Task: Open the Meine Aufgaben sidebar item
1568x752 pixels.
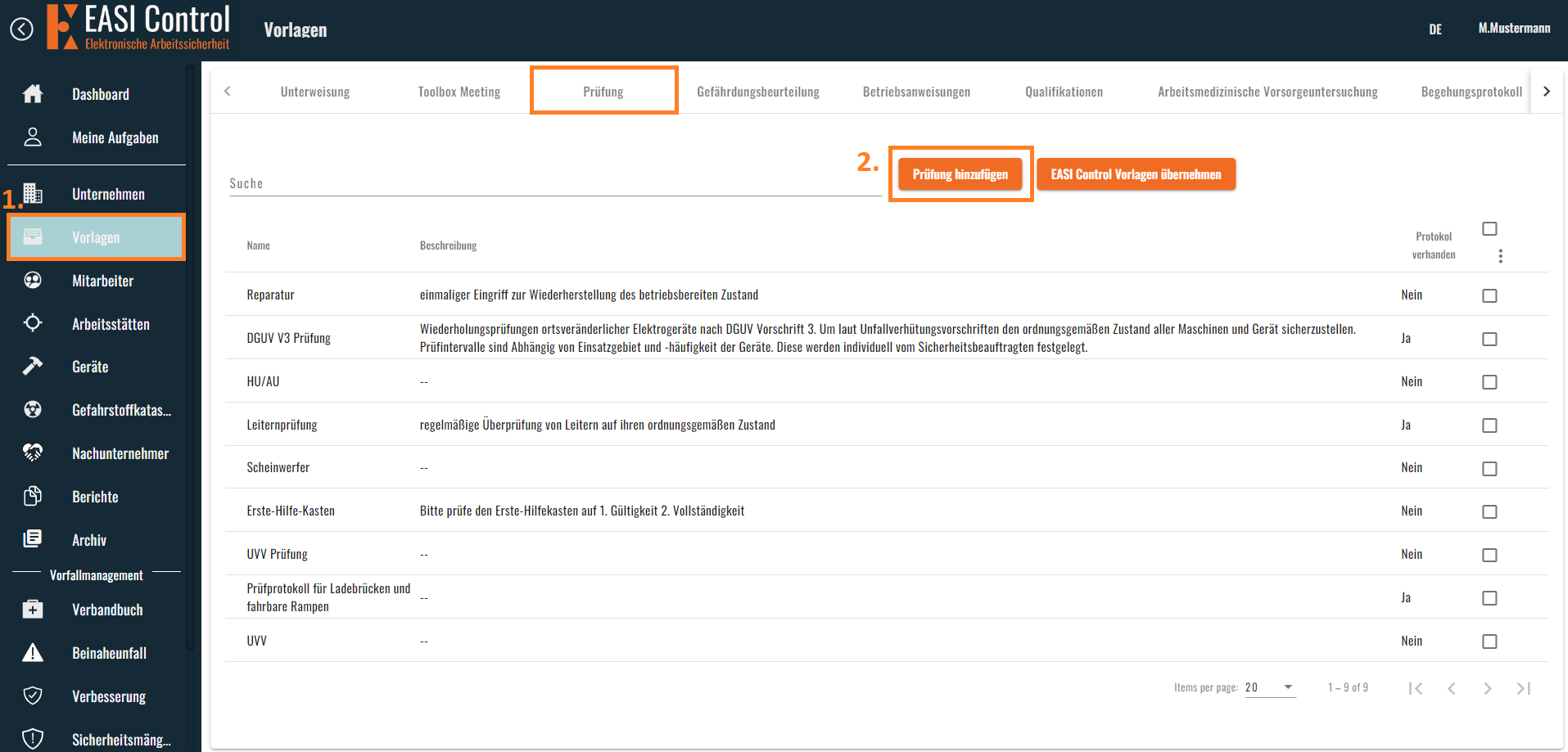Action: pos(97,137)
